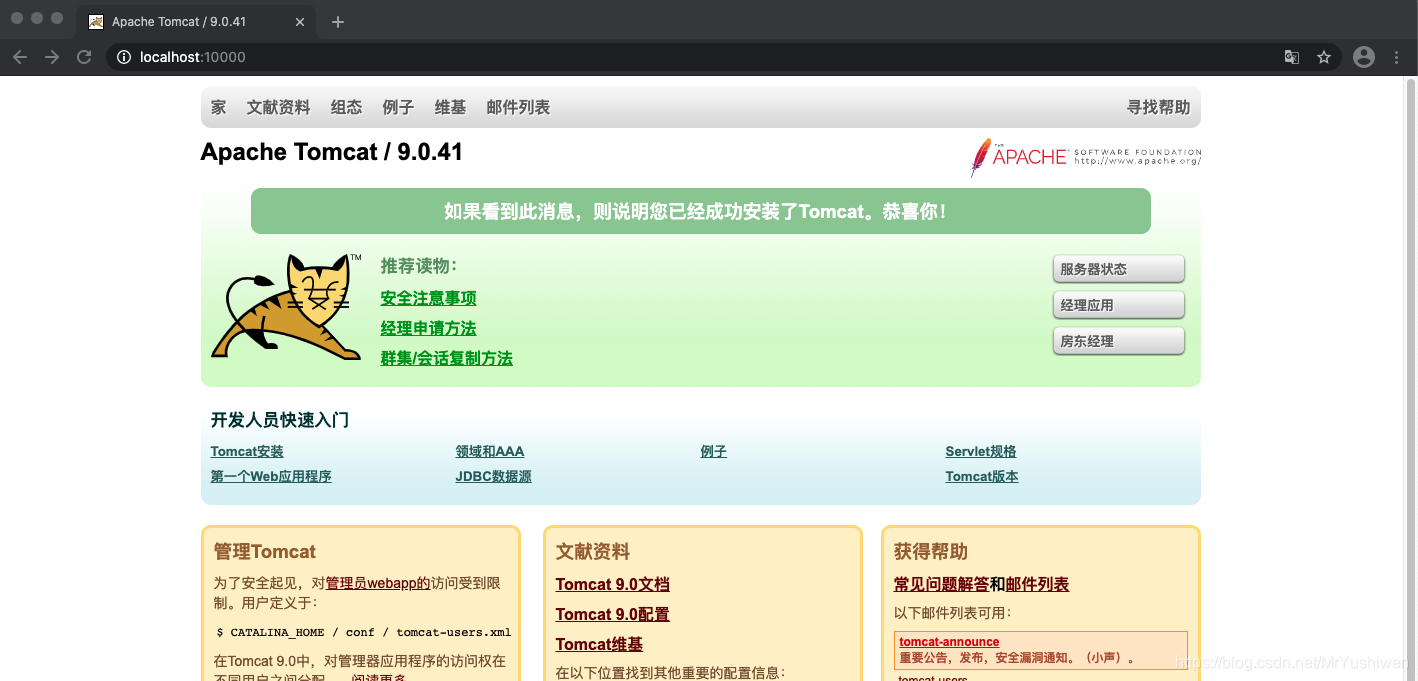Open the 家 navigation item
This screenshot has height=681, width=1418.
219,107
